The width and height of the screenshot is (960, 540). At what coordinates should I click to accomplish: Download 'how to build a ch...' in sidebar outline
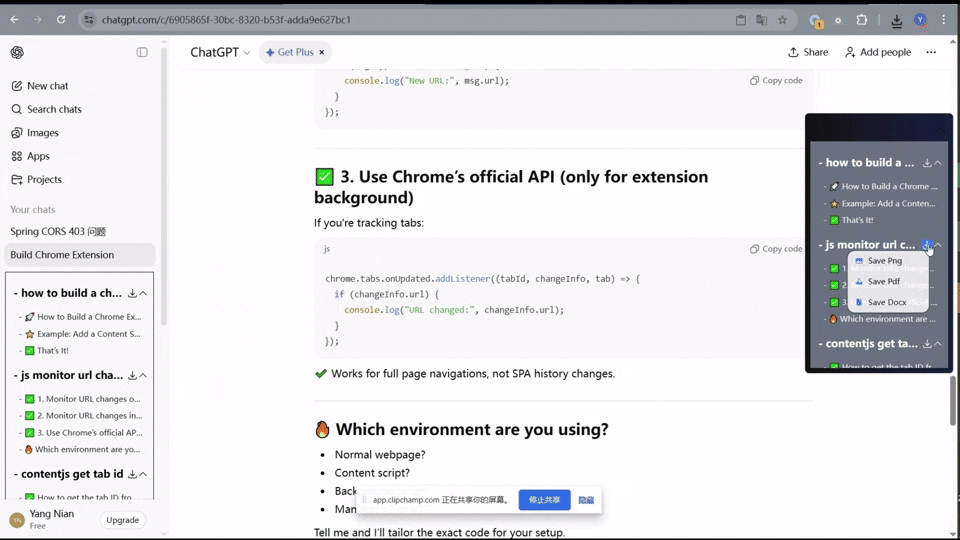(132, 293)
